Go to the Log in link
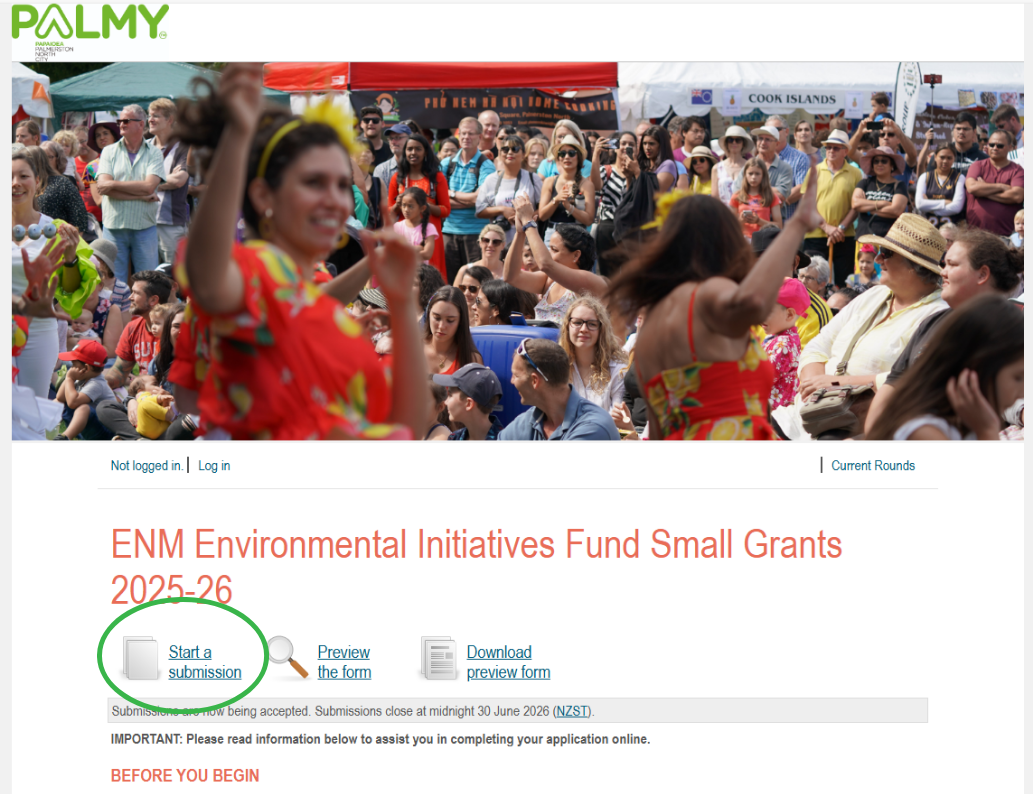This screenshot has width=1034, height=794. point(214,466)
